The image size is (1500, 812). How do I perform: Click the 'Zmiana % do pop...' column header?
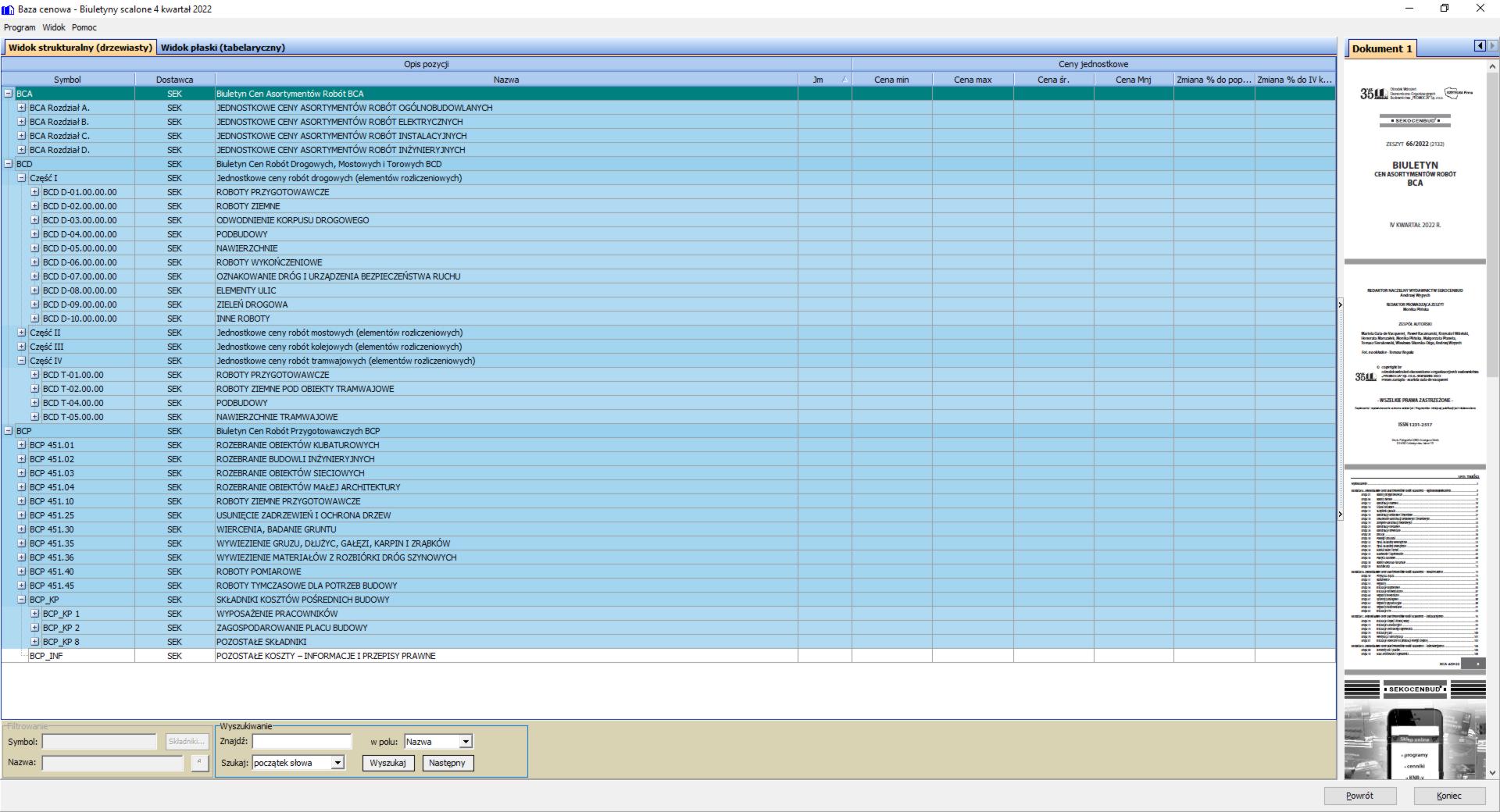pyautogui.click(x=1214, y=80)
